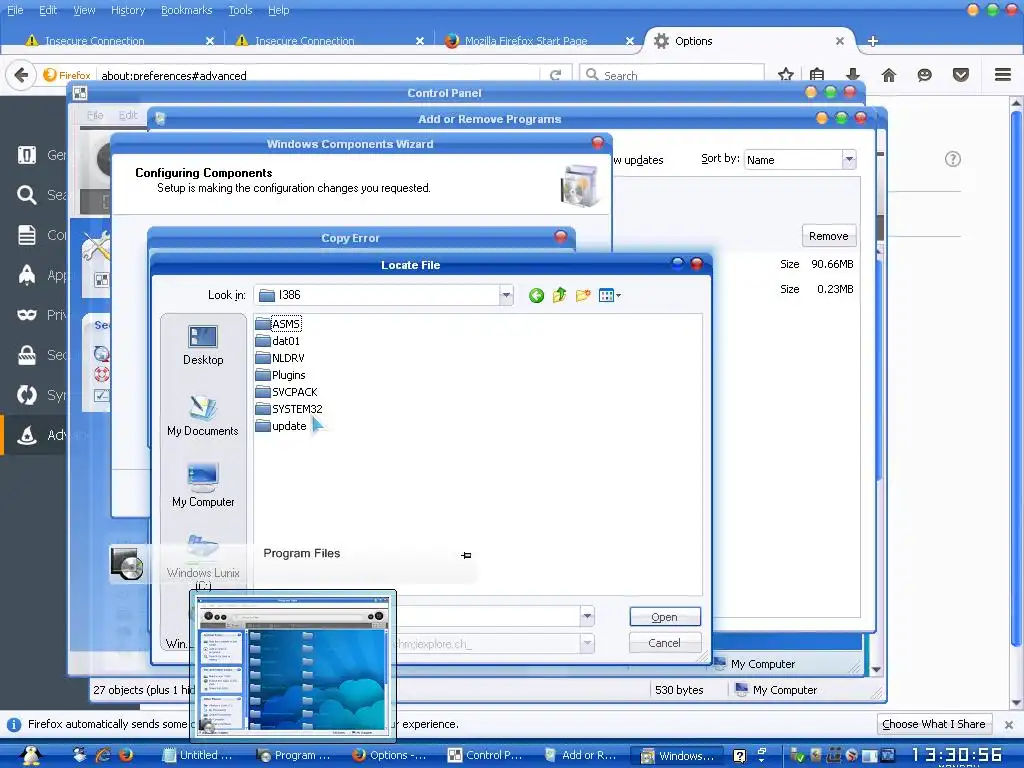The width and height of the screenshot is (1024, 768).
Task: Select Privacy mask icon in Firefox Options
Action: pyautogui.click(x=27, y=315)
